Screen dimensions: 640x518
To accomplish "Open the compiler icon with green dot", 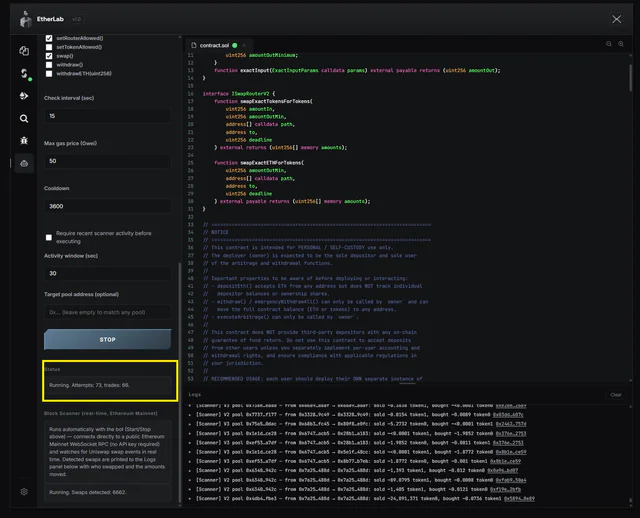I will 24,73.
